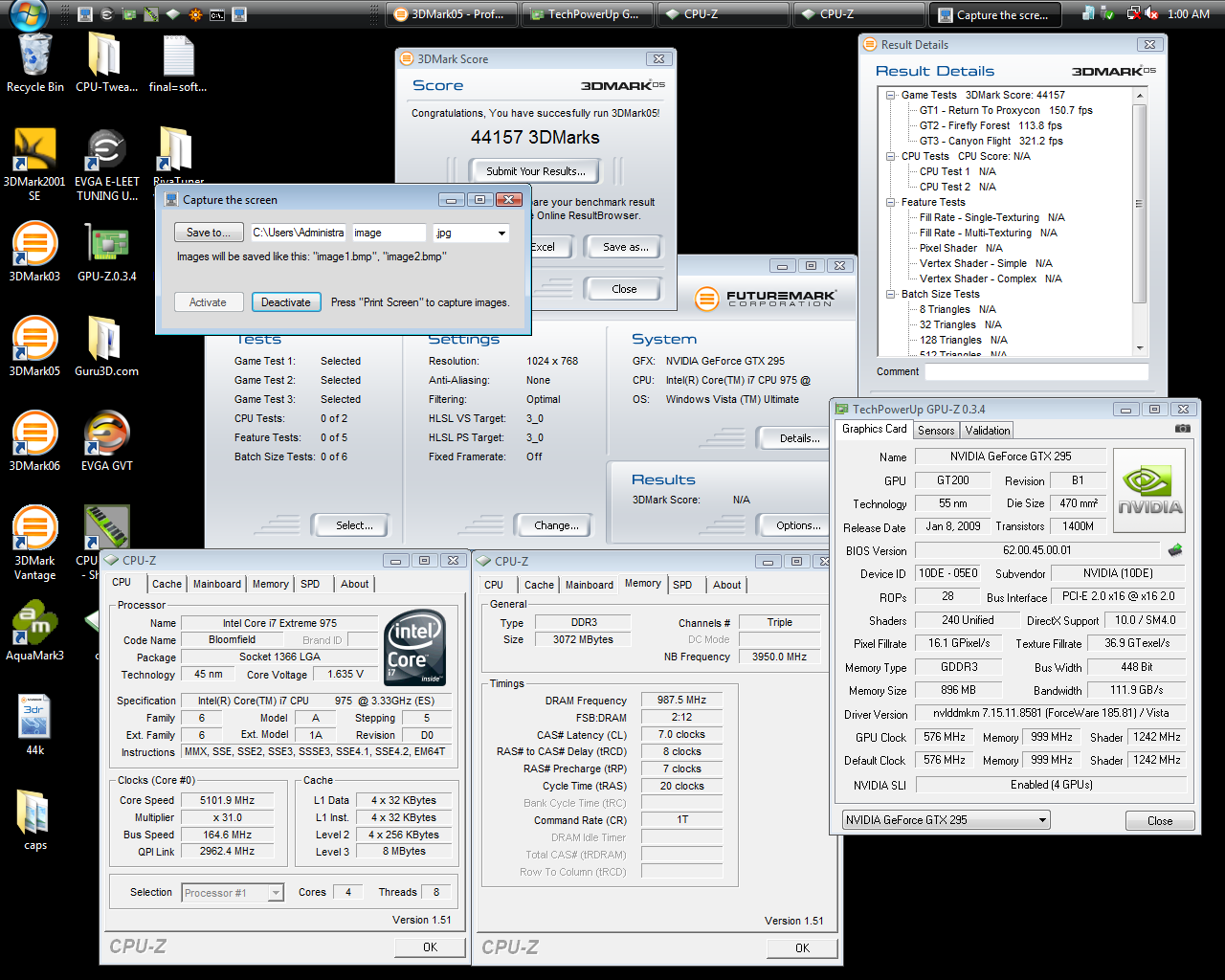Open the Windows Start orb
This screenshot has width=1225, height=980.
[x=28, y=13]
